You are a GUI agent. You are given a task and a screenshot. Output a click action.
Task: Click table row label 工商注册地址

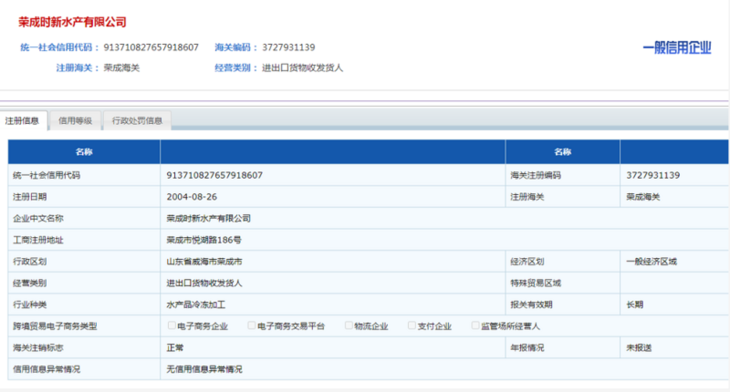[38, 240]
